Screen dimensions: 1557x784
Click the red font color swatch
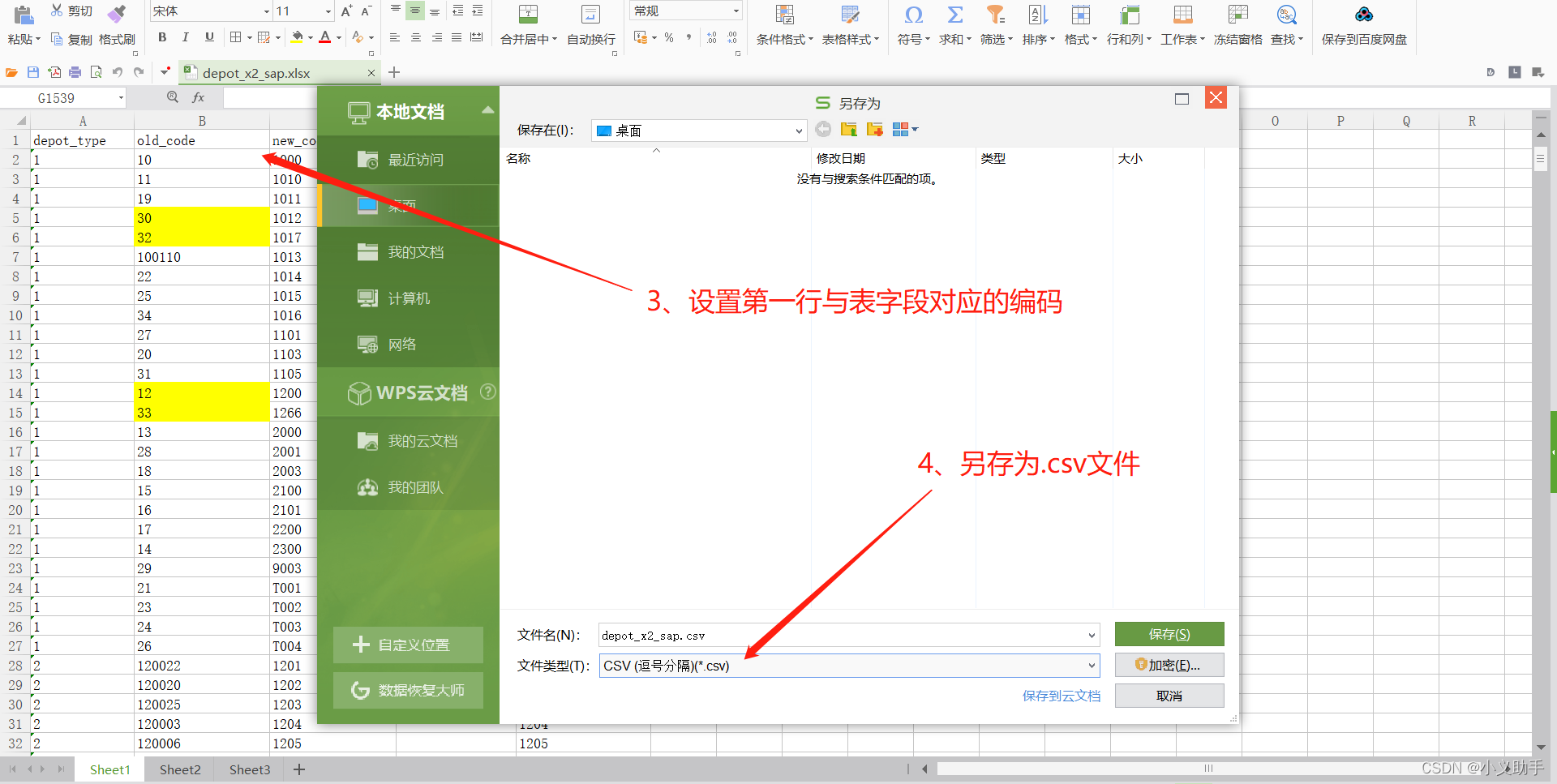(325, 37)
